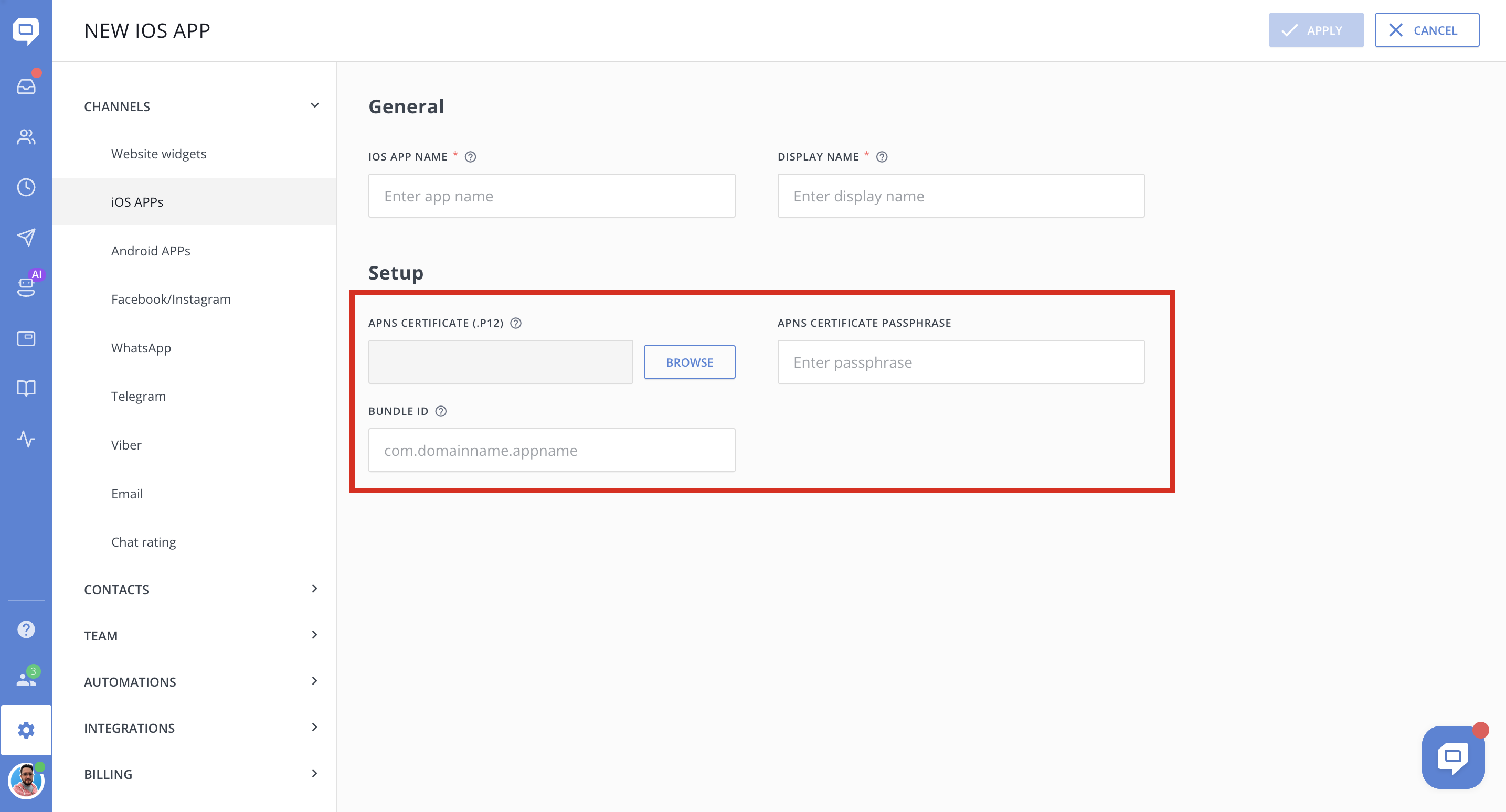Open the AI chatbot icon

26,286
